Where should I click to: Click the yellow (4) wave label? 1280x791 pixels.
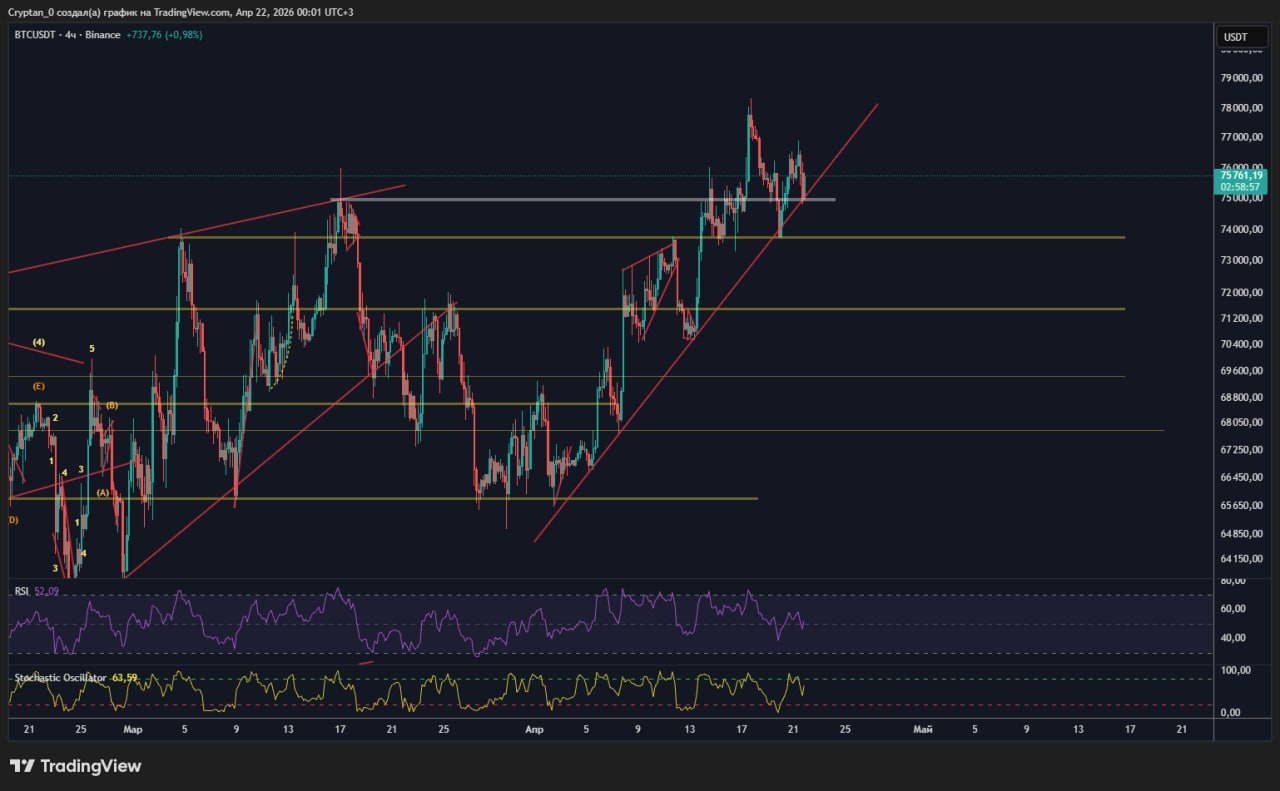click(x=39, y=342)
